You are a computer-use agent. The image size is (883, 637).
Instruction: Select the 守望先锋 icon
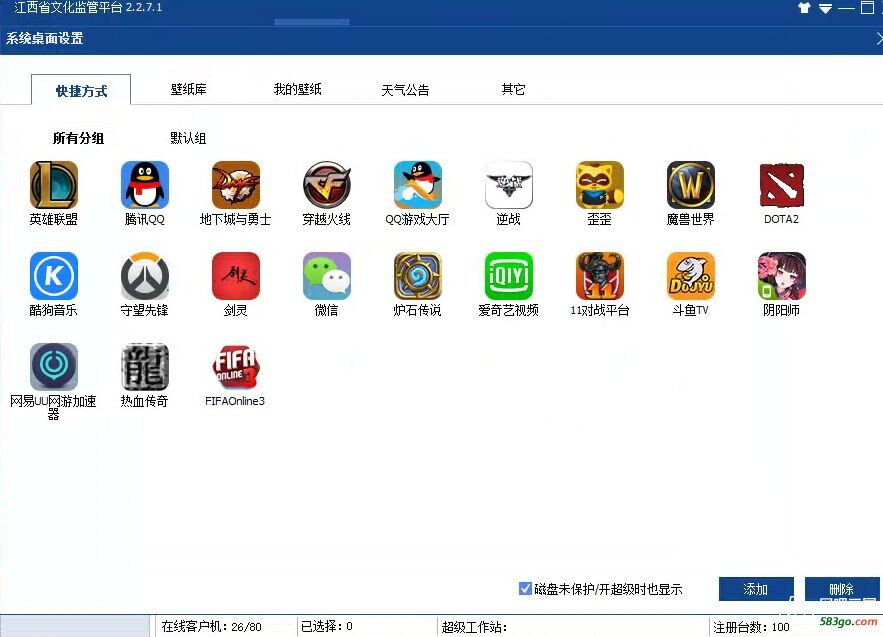click(x=145, y=276)
